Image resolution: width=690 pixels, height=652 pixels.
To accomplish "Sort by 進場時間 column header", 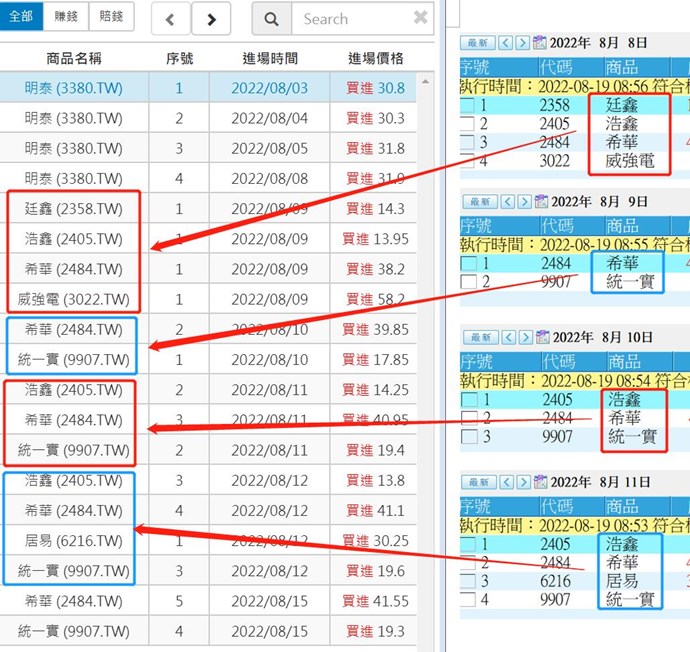I will click(x=270, y=58).
